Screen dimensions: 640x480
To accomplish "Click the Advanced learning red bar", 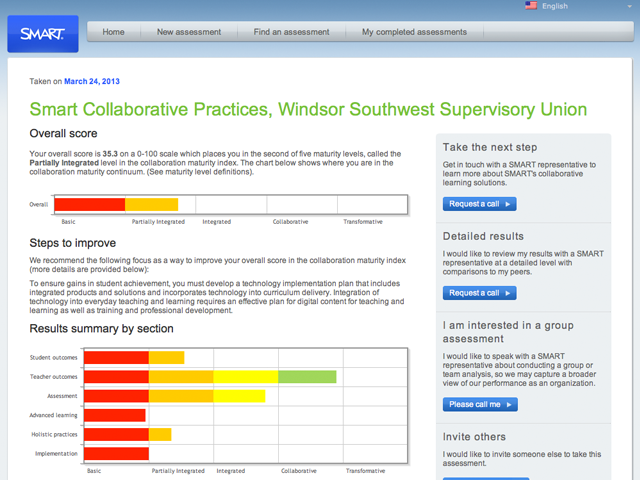I will 115,415.
